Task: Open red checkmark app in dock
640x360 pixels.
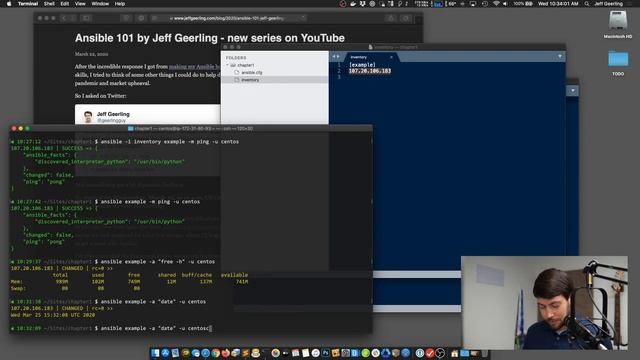Action: [x=430, y=353]
